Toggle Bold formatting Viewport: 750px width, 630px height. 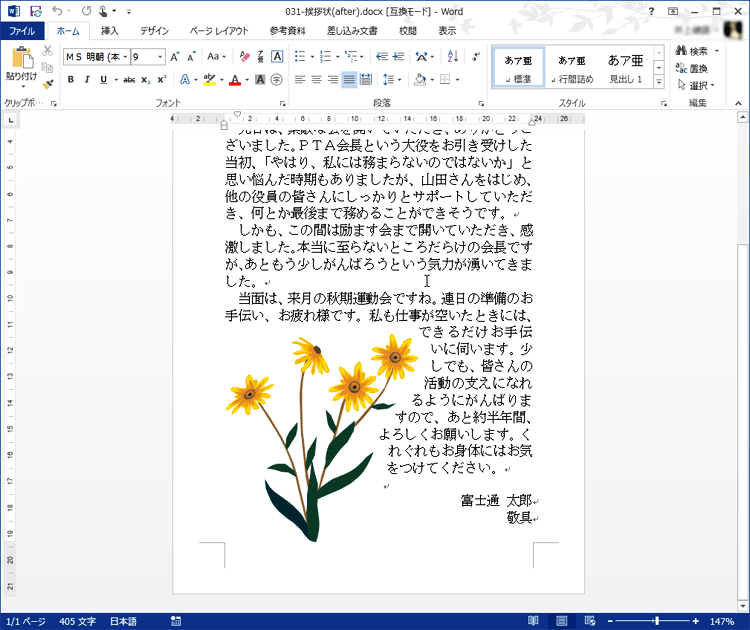click(71, 79)
